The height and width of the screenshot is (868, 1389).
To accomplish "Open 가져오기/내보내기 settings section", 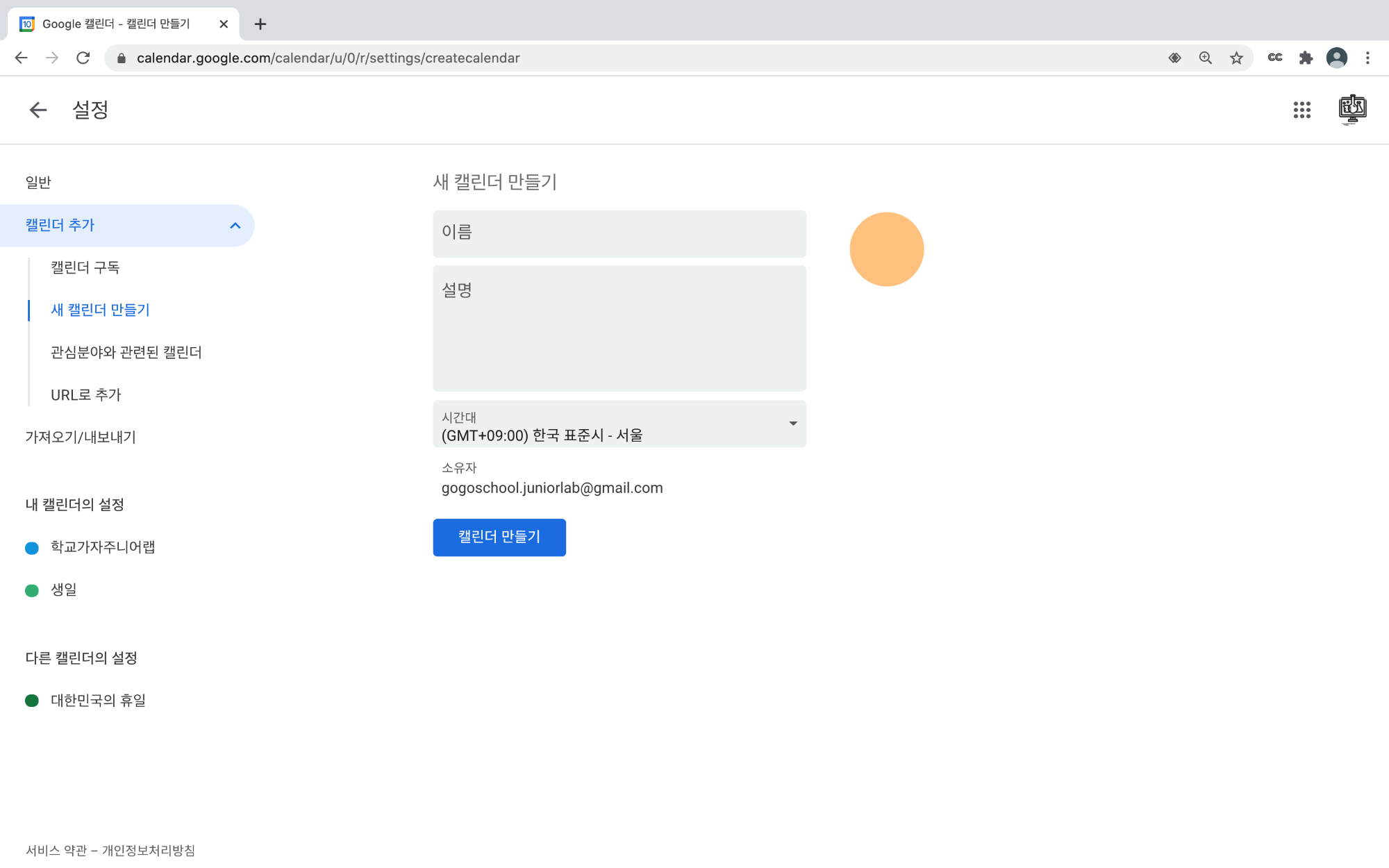I will [x=81, y=437].
